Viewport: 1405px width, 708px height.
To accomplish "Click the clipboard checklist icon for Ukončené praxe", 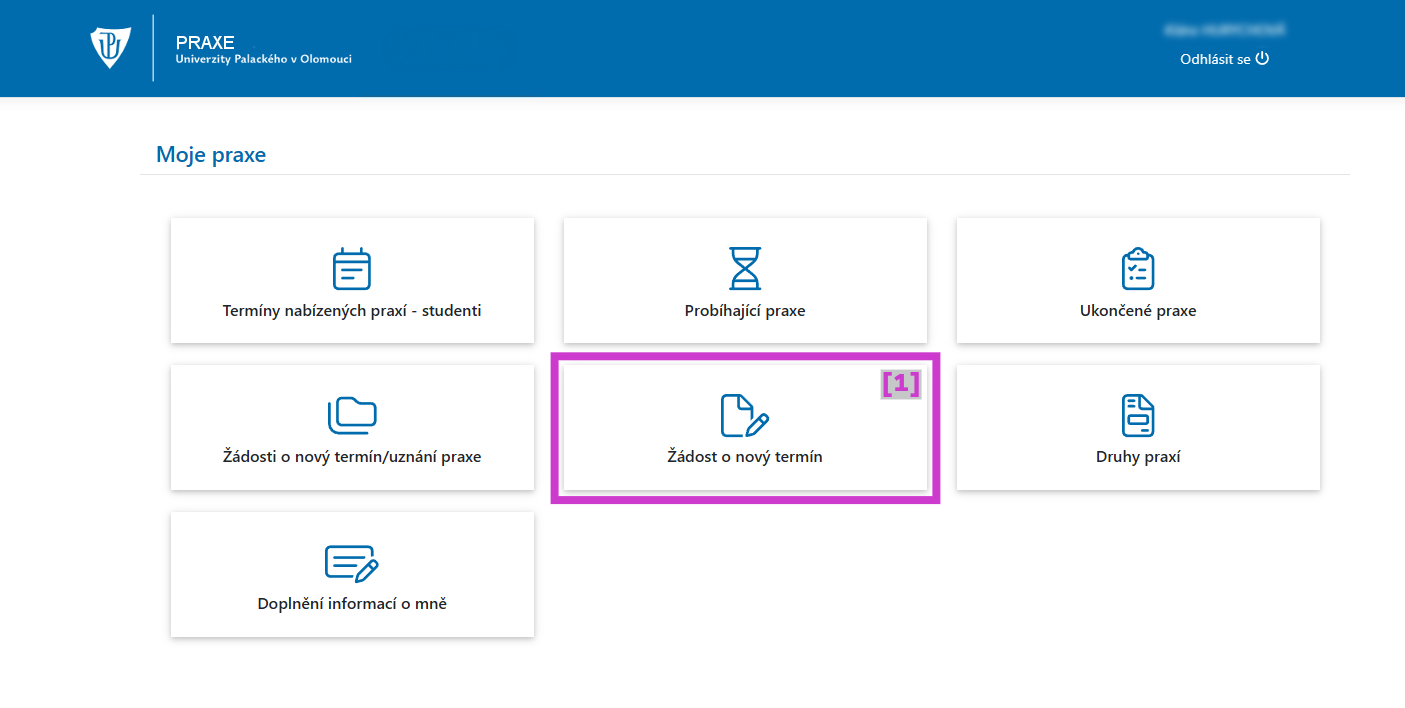I will click(1138, 268).
